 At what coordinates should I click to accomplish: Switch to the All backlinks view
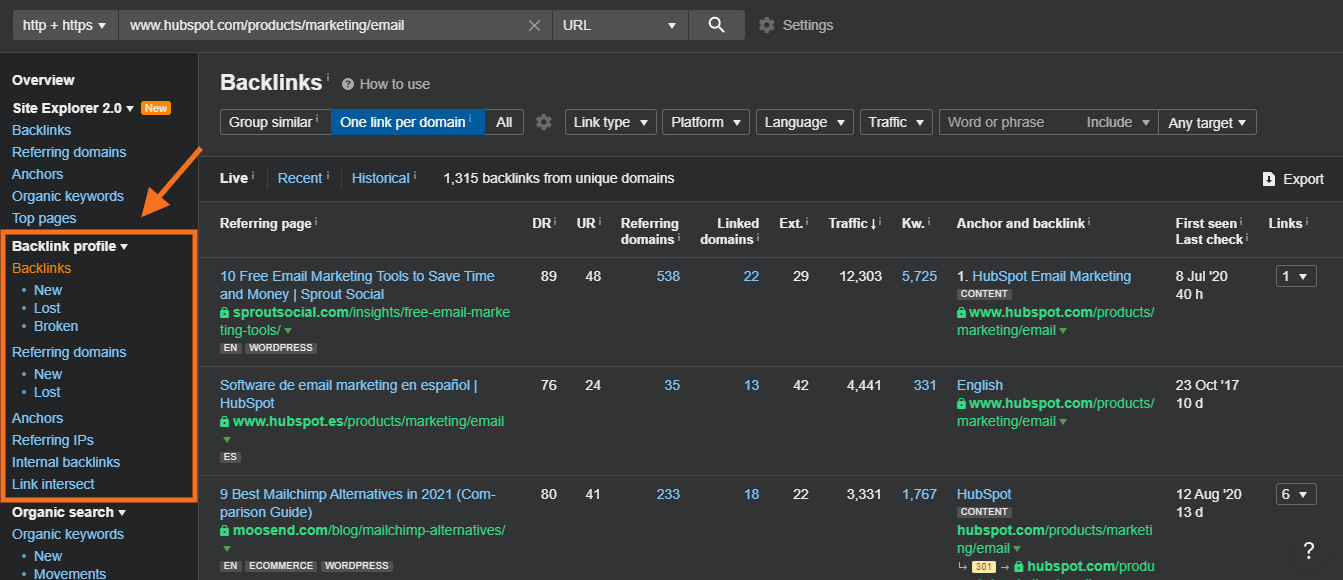tap(504, 121)
